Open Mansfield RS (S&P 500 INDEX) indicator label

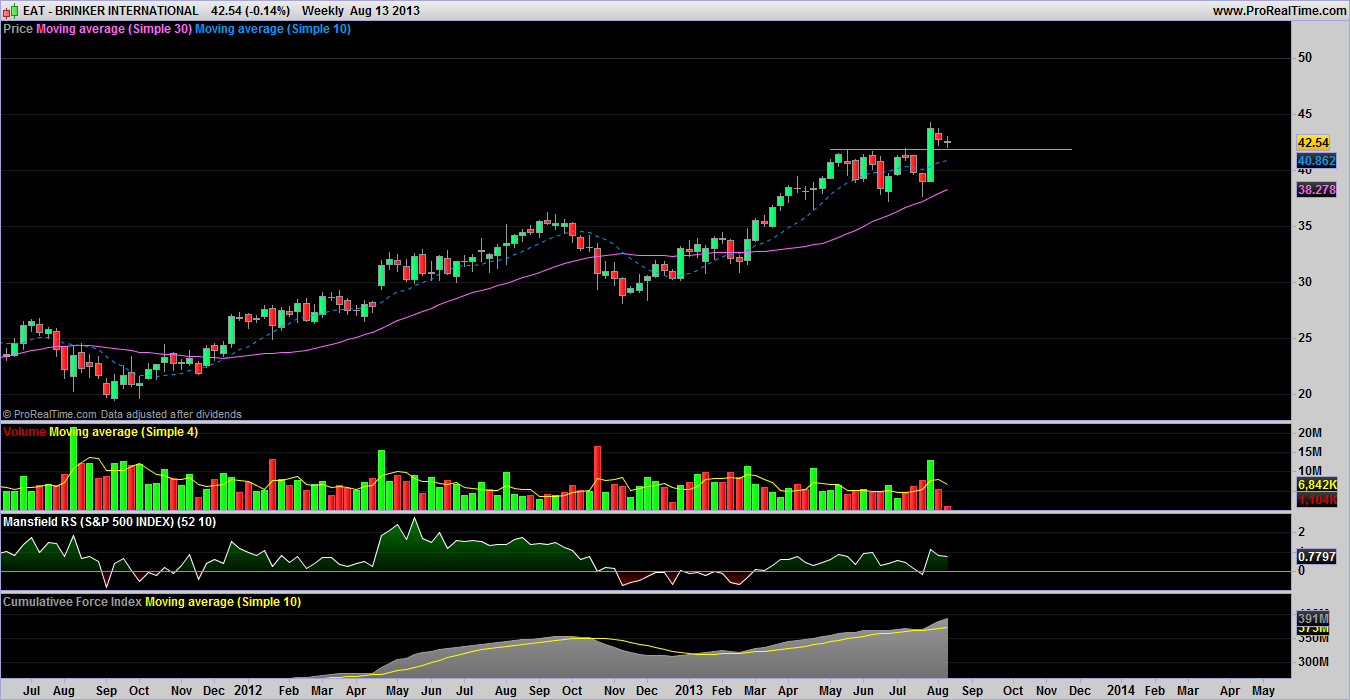click(109, 522)
